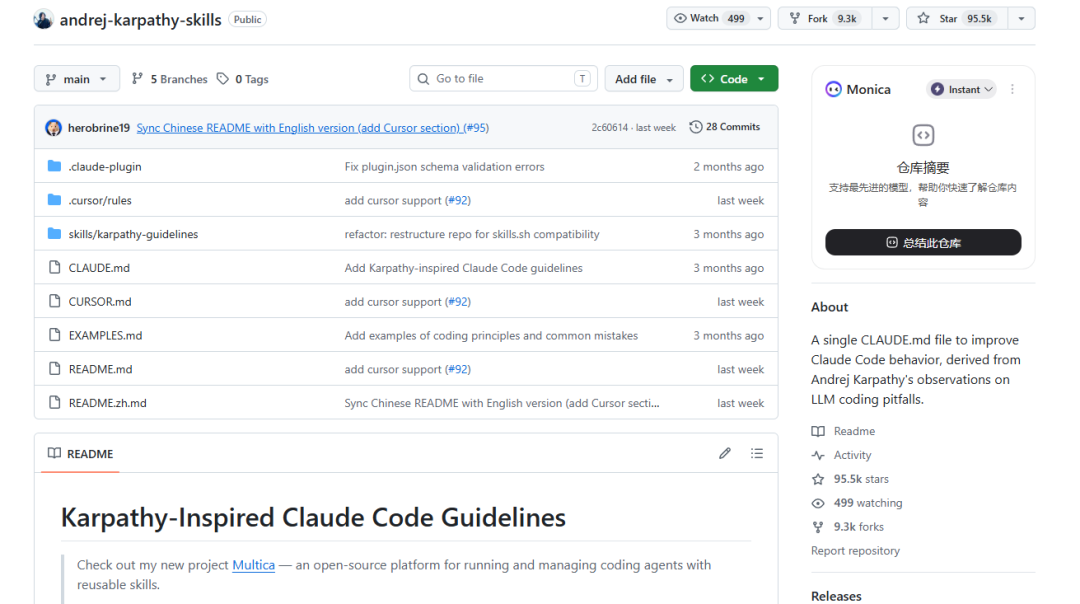Click the search icon in Go to file
The width and height of the screenshot is (1080, 604).
(x=425, y=78)
